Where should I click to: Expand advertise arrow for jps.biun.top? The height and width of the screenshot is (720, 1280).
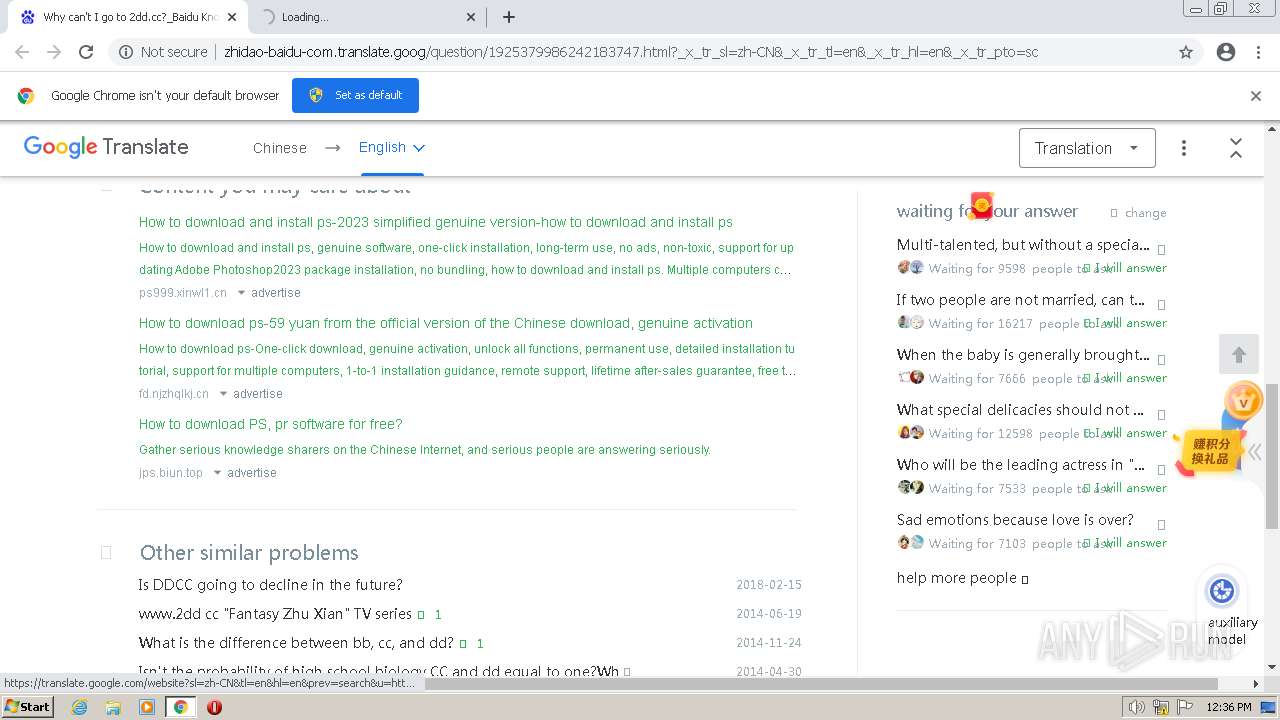click(x=218, y=473)
